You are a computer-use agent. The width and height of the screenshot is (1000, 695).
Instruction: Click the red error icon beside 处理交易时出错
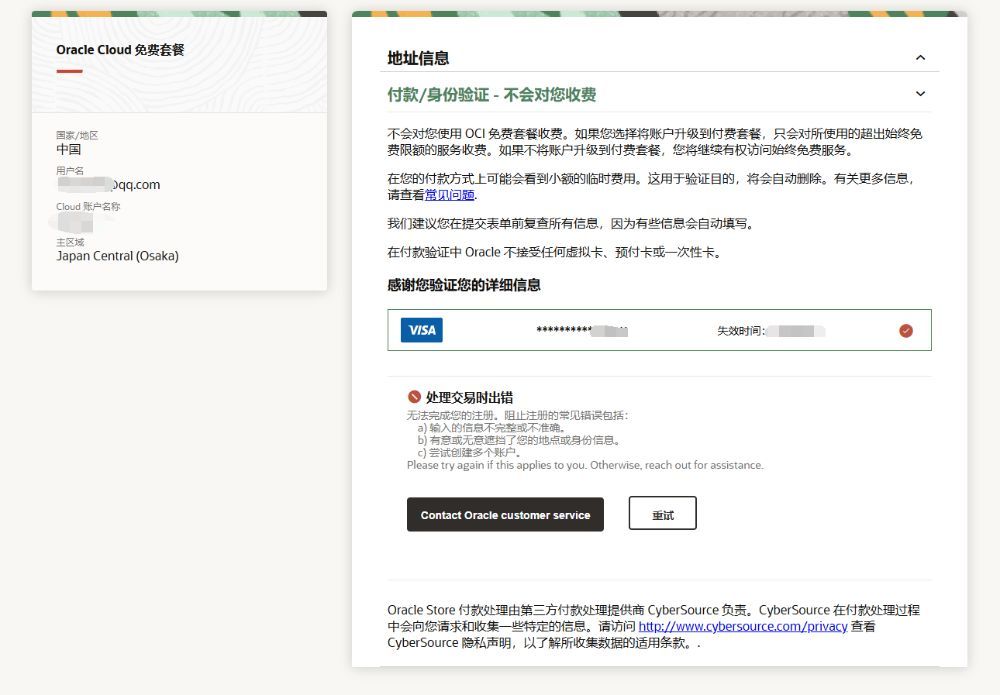[414, 397]
